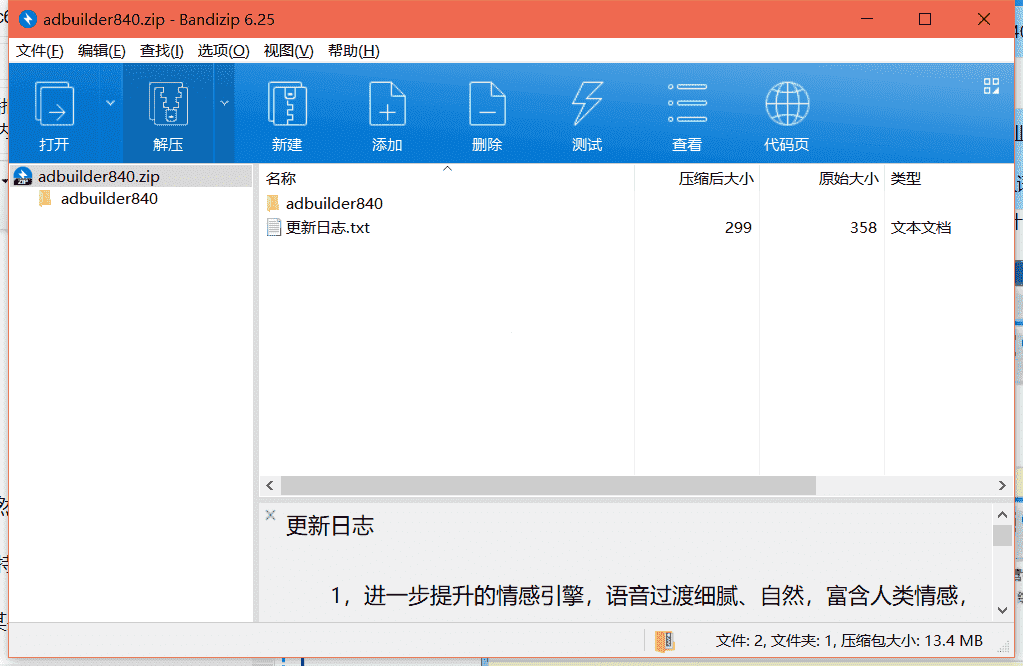The width and height of the screenshot is (1023, 666).
Task: Click the Delete (删除) icon
Action: click(x=487, y=104)
